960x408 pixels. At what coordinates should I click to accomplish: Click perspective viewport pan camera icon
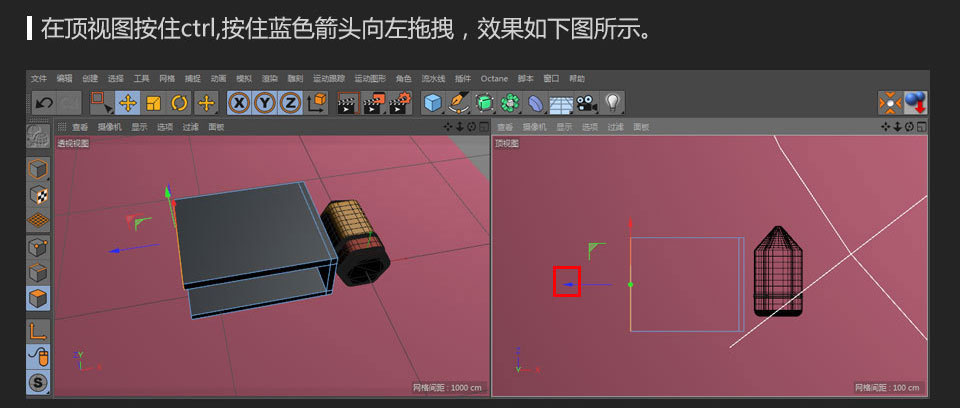click(x=449, y=127)
